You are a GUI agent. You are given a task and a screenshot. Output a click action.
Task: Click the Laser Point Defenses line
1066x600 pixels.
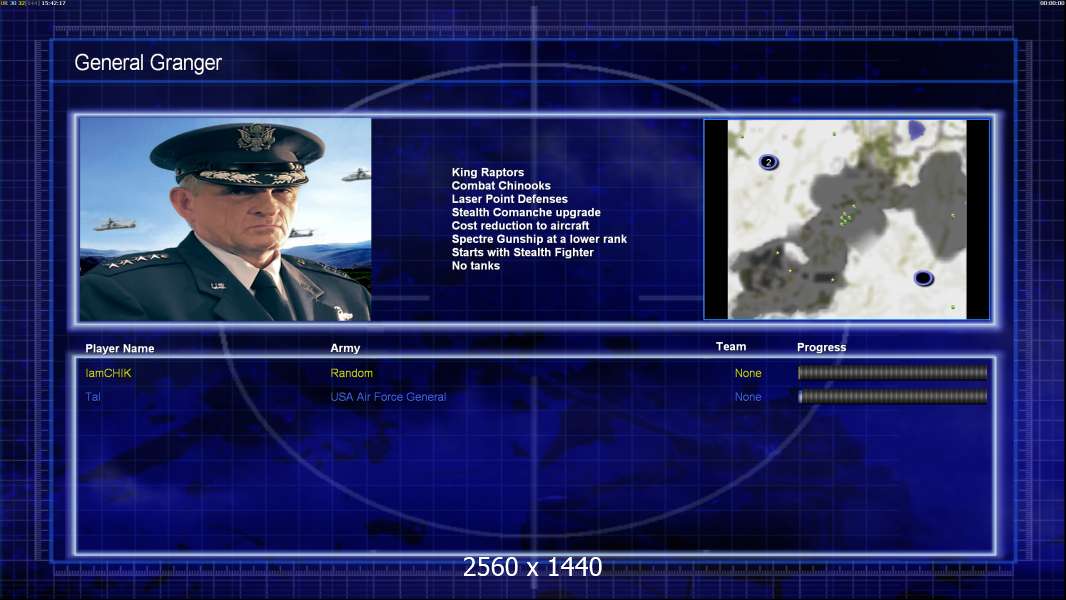click(x=509, y=199)
